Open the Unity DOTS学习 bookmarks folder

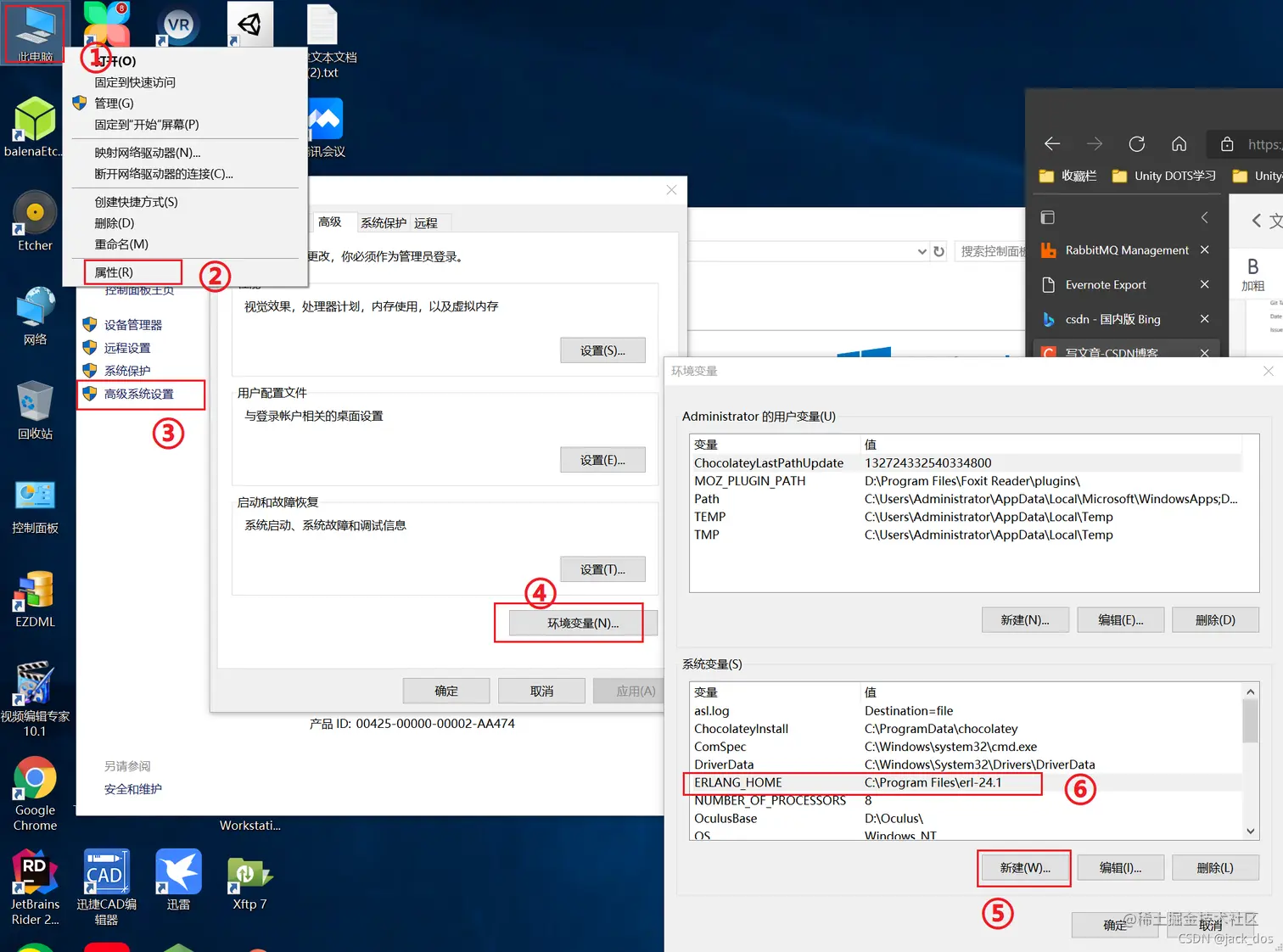pos(1164,176)
